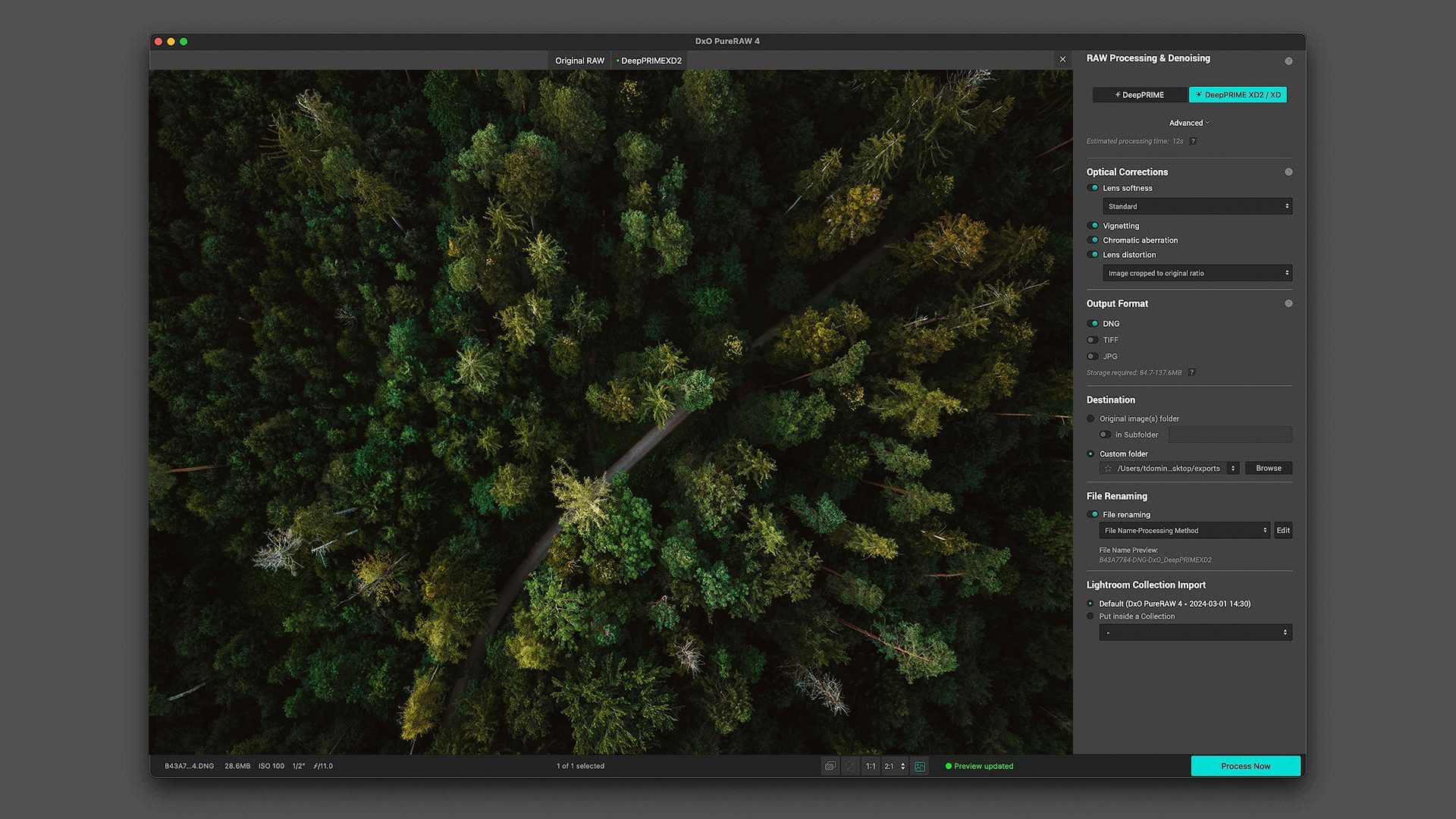This screenshot has width=1456, height=819.
Task: Open the Lens distortion crop options dropdown
Action: point(1197,273)
